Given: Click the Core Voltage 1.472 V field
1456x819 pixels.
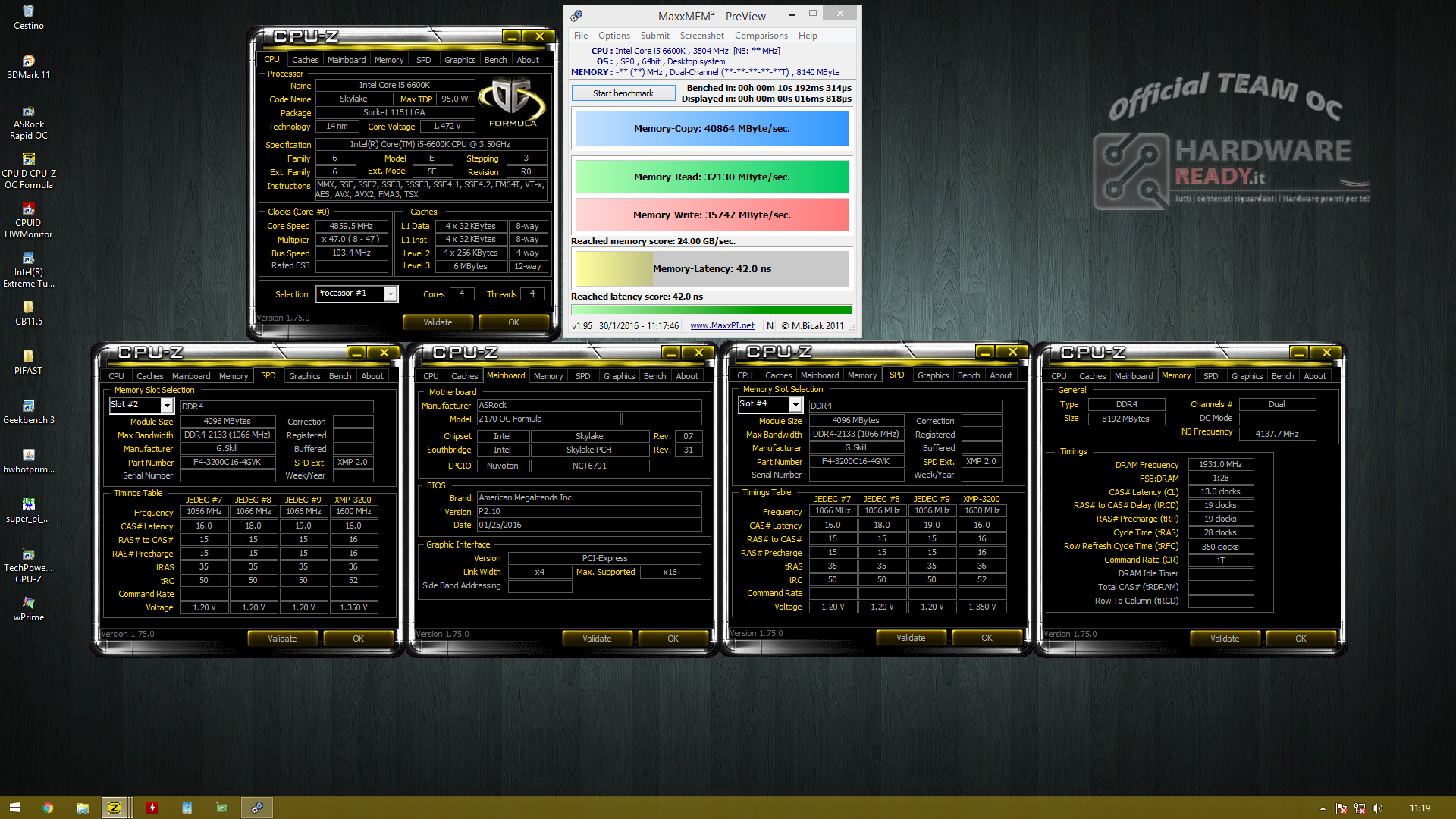Looking at the screenshot, I should pos(447,127).
